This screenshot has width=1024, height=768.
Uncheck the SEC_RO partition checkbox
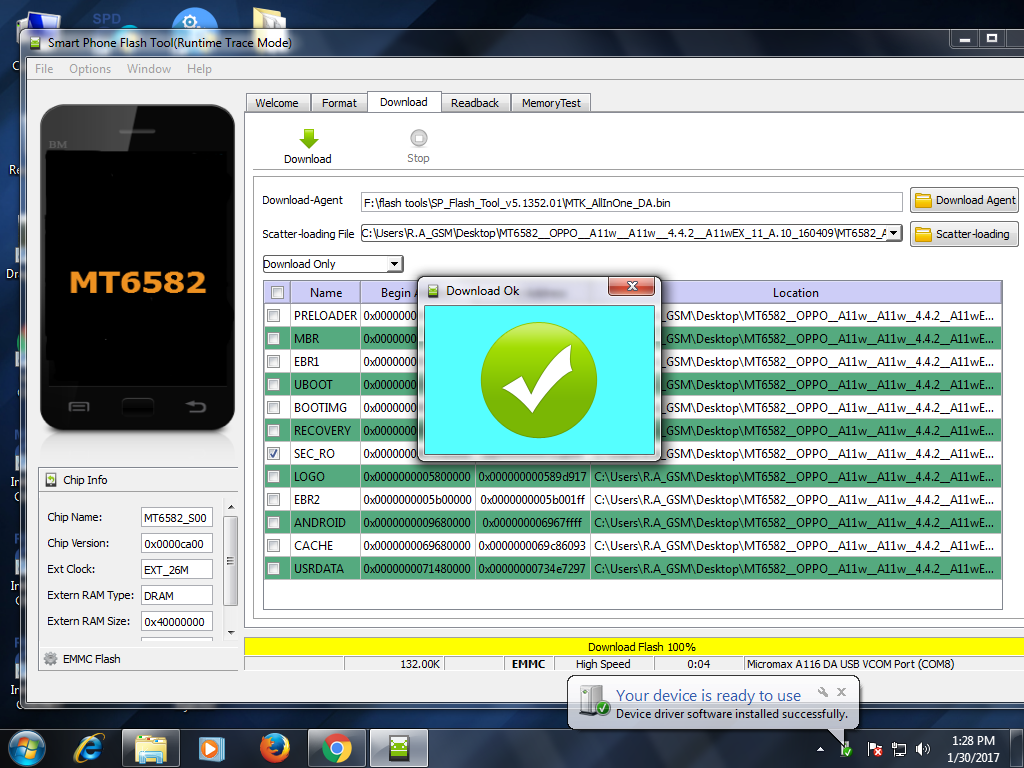273,453
